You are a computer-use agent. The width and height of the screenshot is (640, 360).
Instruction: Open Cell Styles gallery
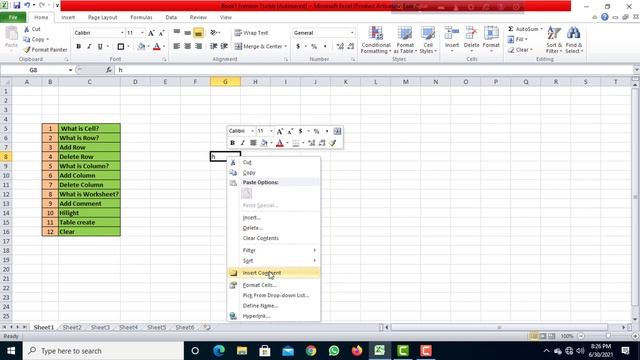click(428, 40)
